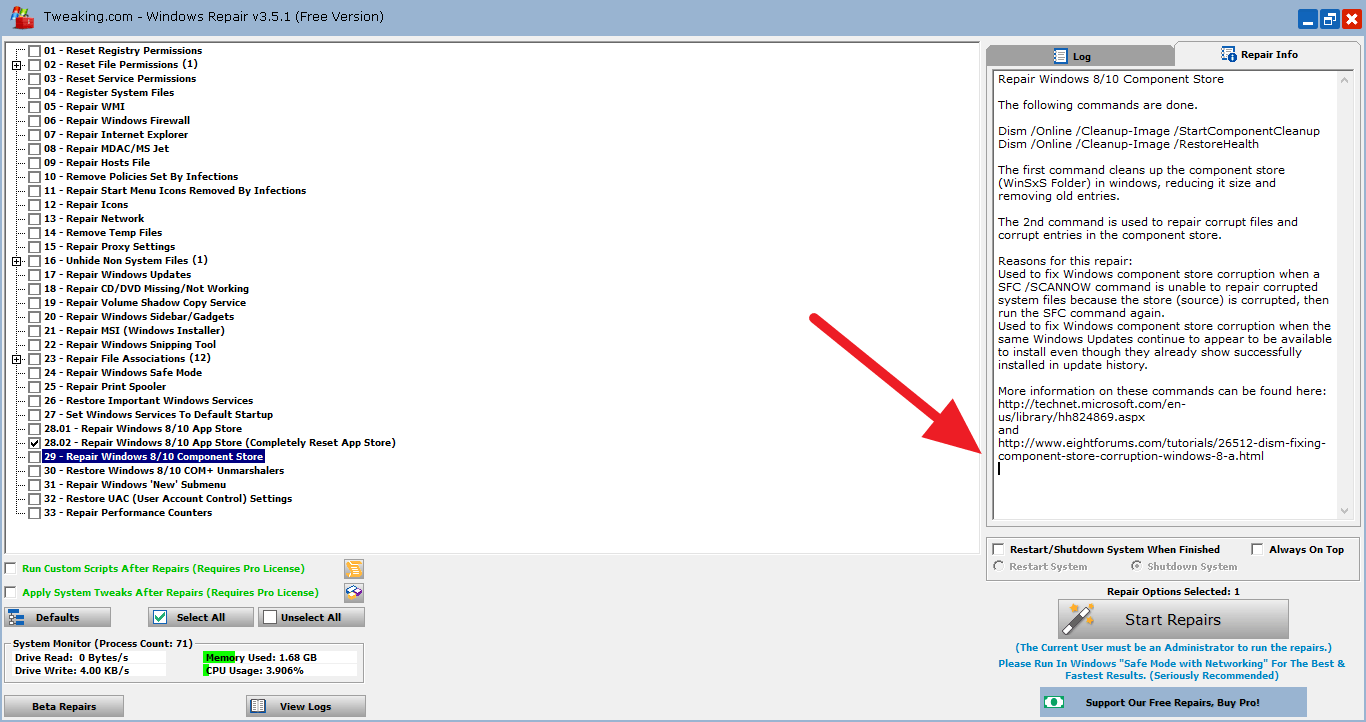Expand 02 - Reset File Permissions
The width and height of the screenshot is (1366, 722).
(x=17, y=65)
